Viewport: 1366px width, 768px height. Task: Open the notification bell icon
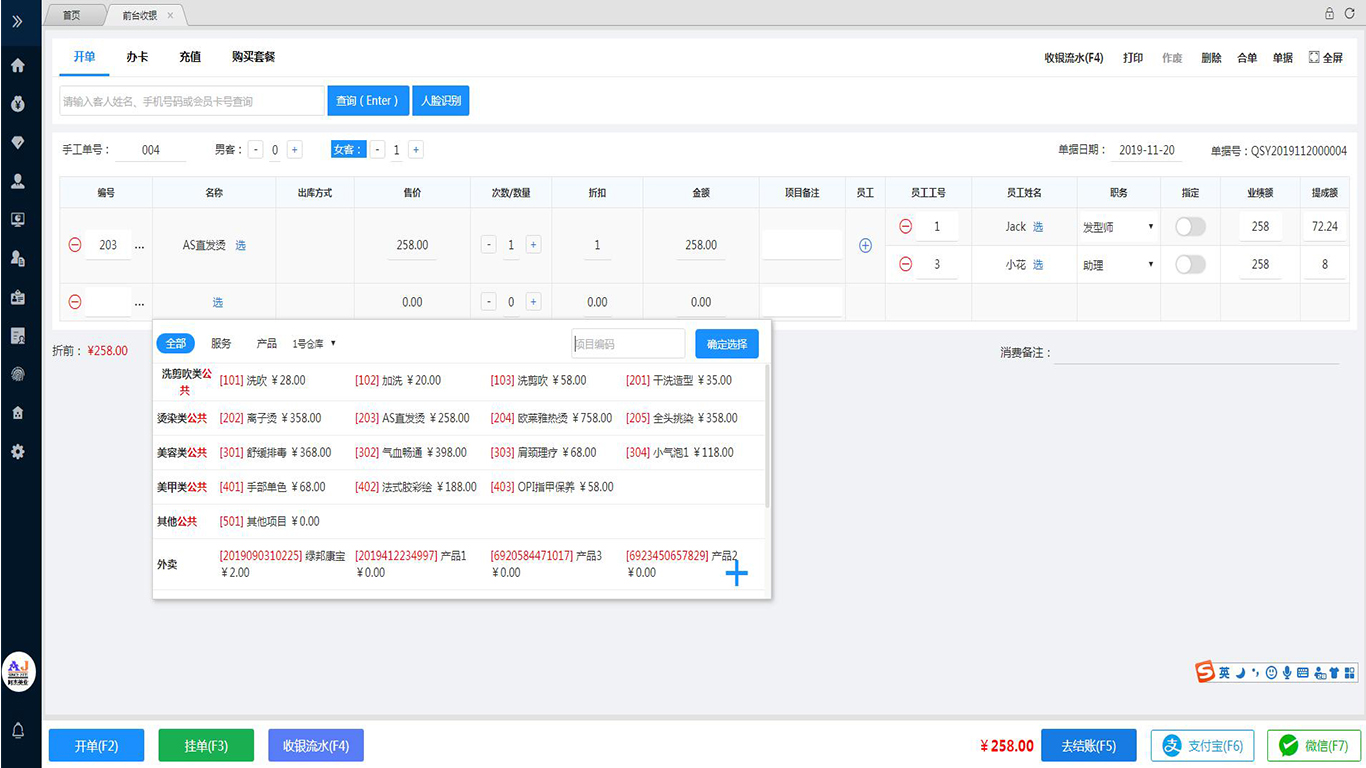pos(18,731)
